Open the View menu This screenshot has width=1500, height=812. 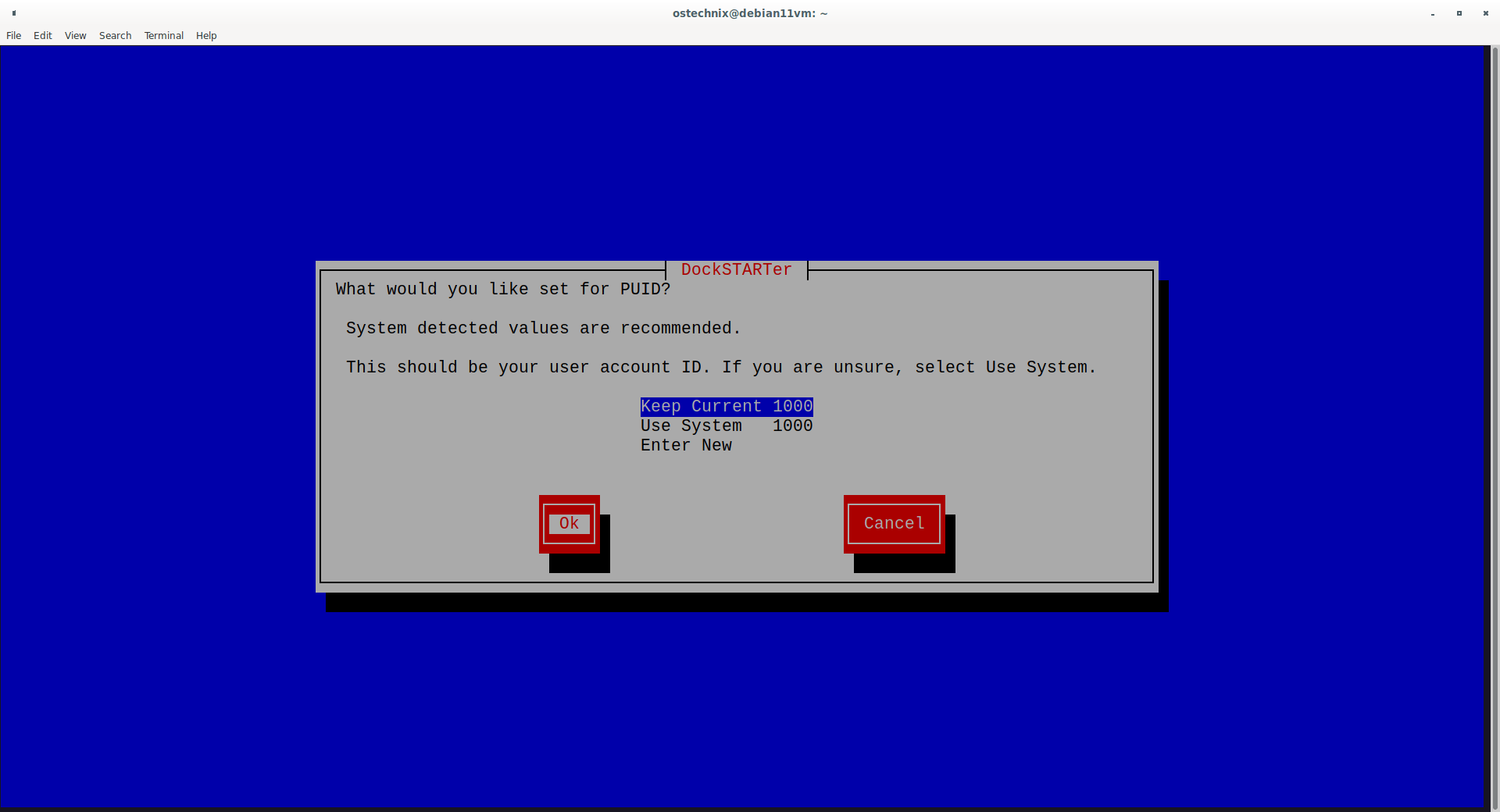(76, 36)
